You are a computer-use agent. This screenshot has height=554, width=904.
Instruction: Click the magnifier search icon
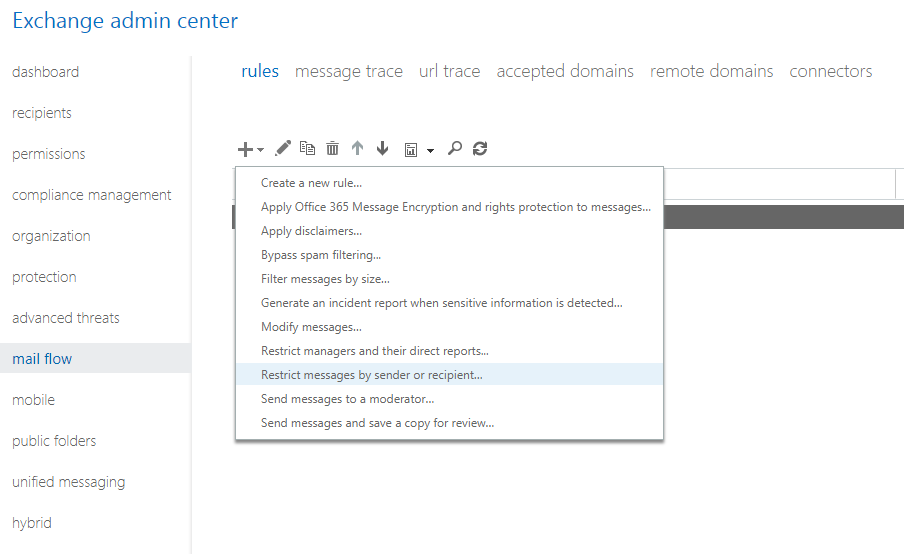(x=455, y=148)
